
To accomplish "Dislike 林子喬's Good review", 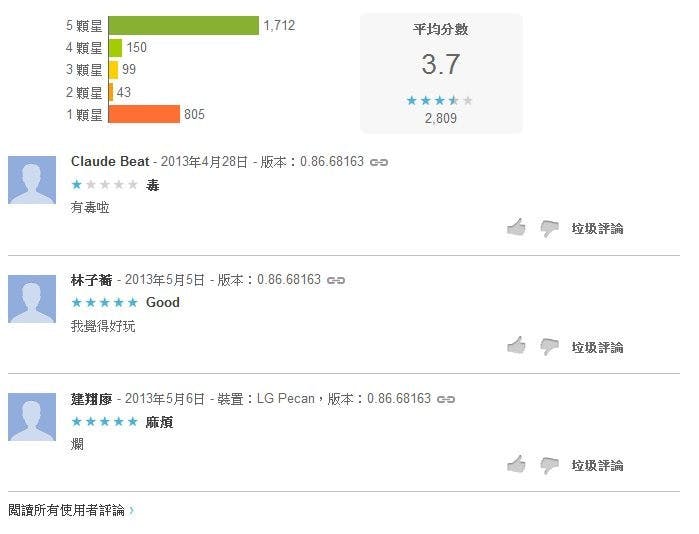I will [x=549, y=346].
